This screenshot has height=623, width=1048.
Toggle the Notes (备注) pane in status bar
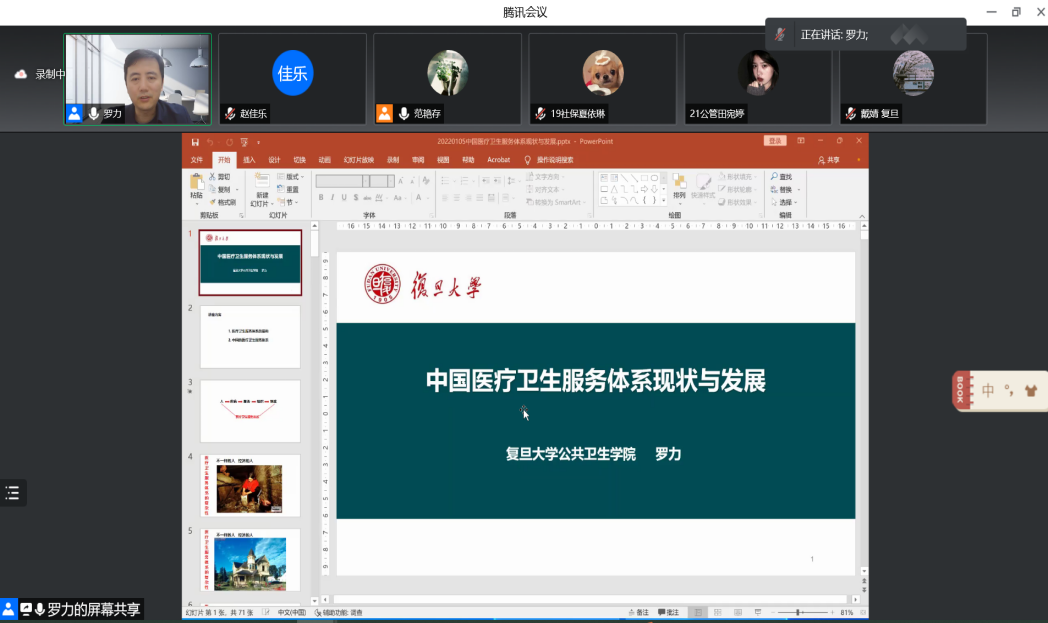[x=637, y=612]
